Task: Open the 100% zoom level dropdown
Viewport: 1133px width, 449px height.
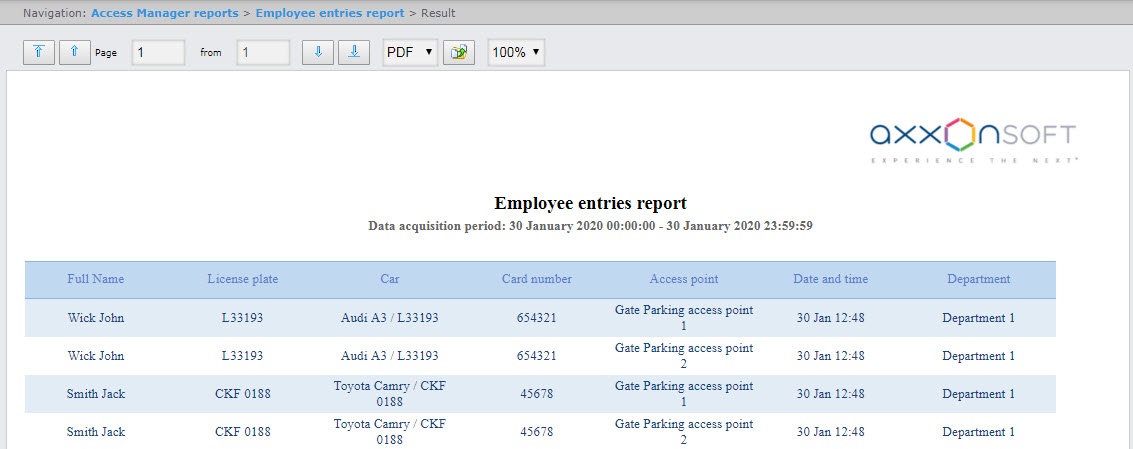Action: point(516,52)
